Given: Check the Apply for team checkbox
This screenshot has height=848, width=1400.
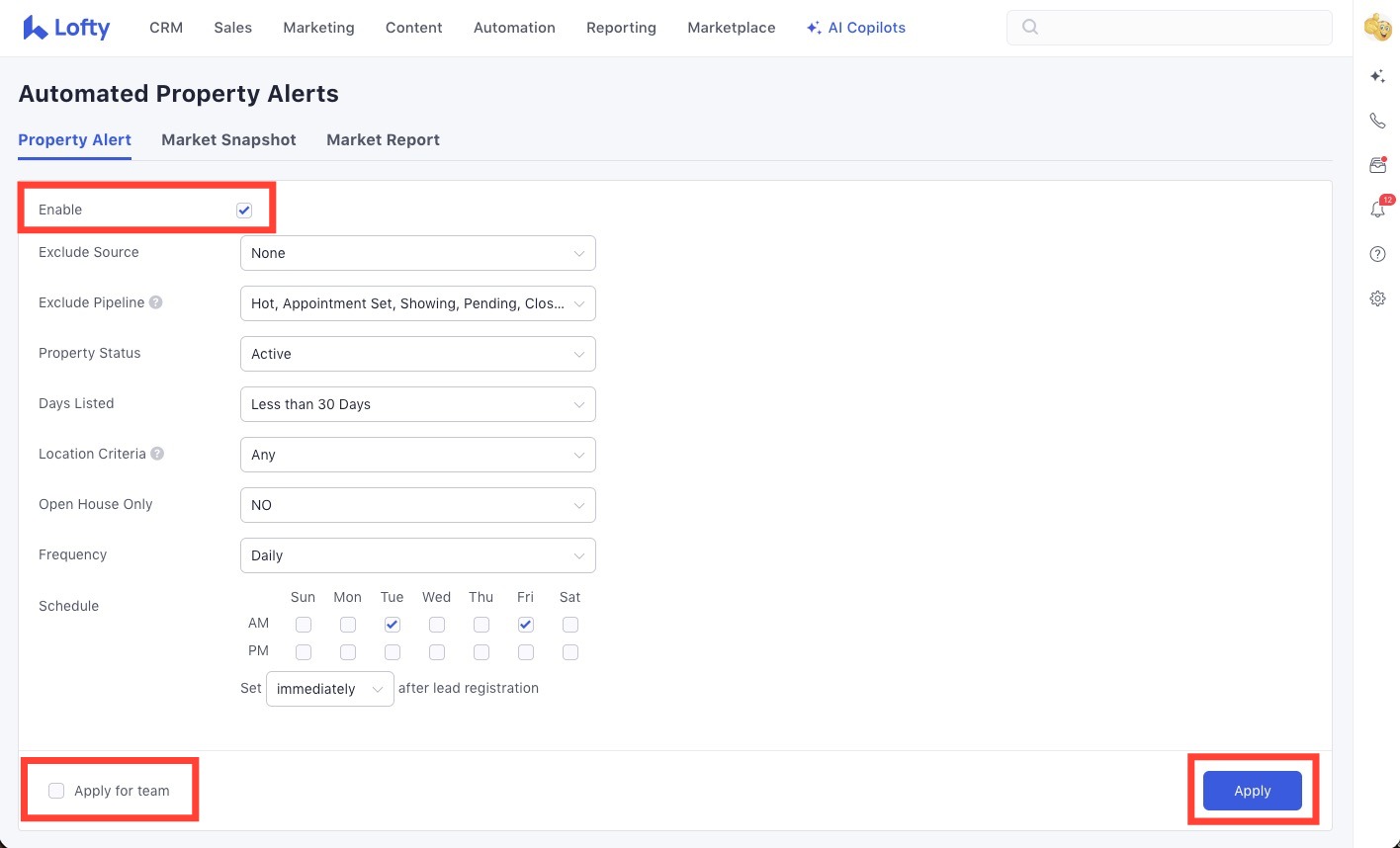Looking at the screenshot, I should tap(56, 790).
